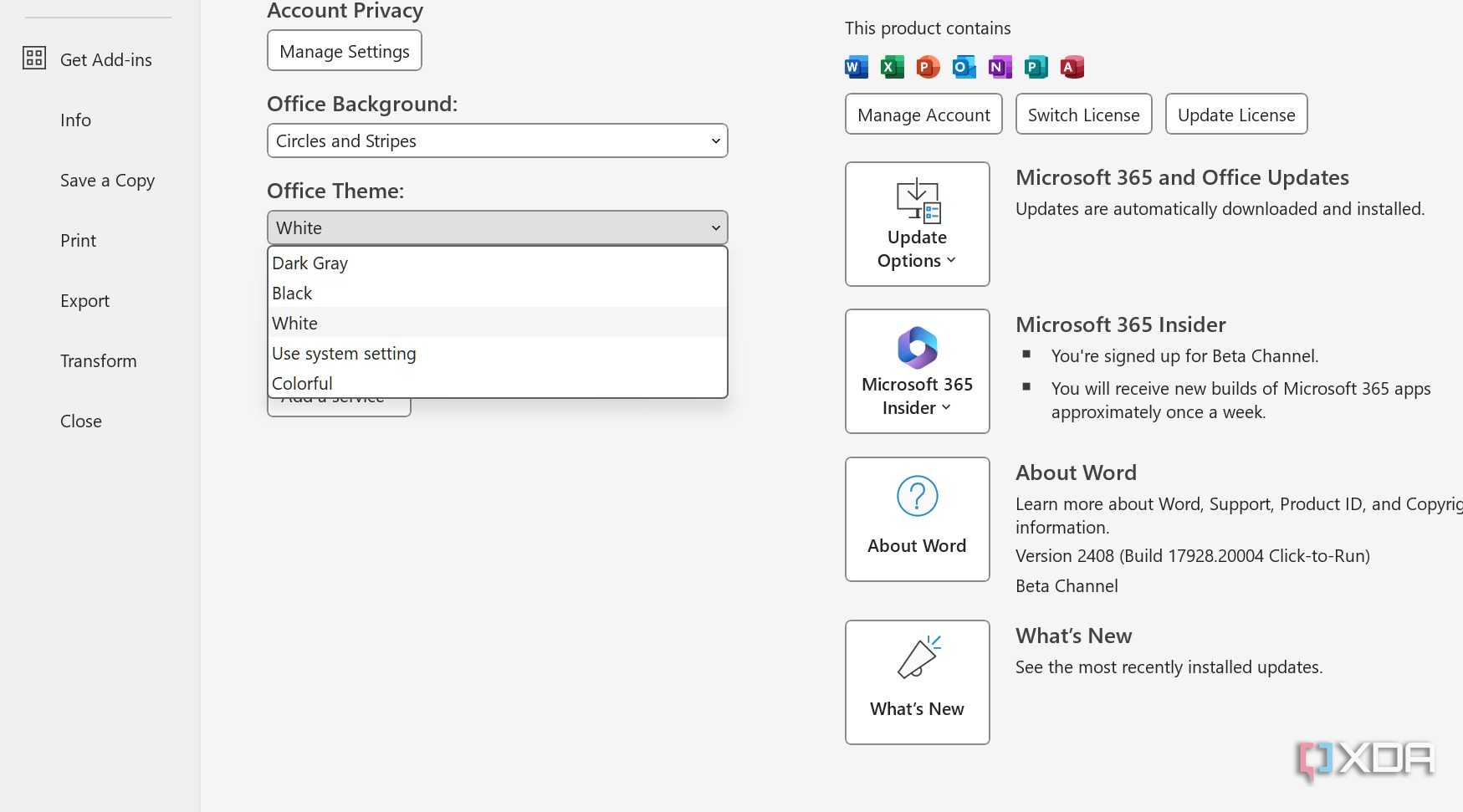Click Close in the backstage sidebar
The width and height of the screenshot is (1463, 812).
point(81,421)
